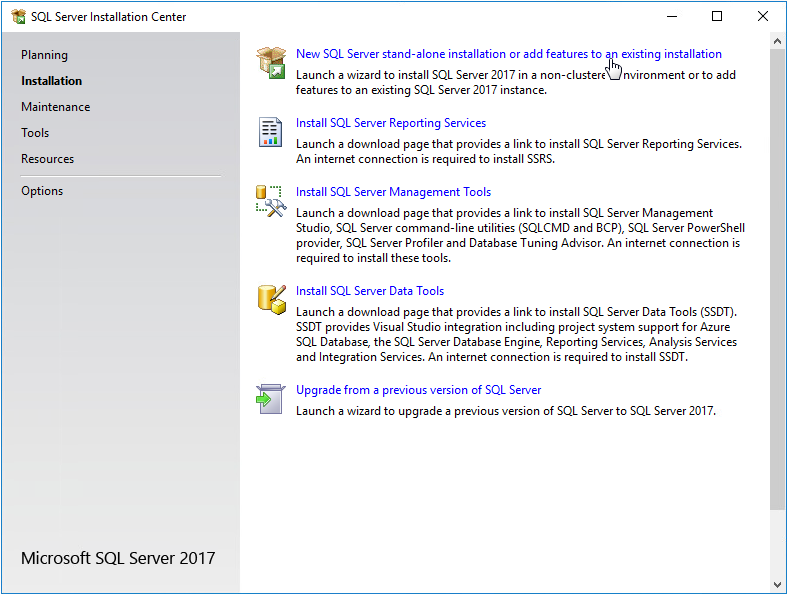The width and height of the screenshot is (789, 595).
Task: Open the Options section
Action: [42, 191]
